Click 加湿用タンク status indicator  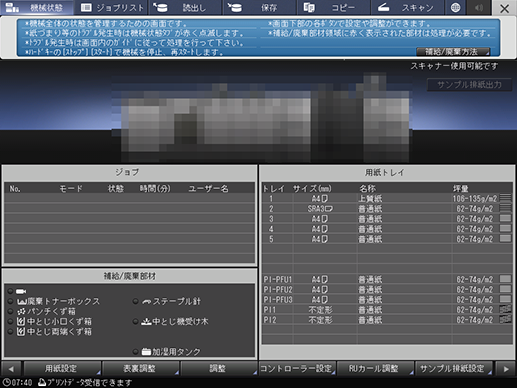tap(135, 352)
